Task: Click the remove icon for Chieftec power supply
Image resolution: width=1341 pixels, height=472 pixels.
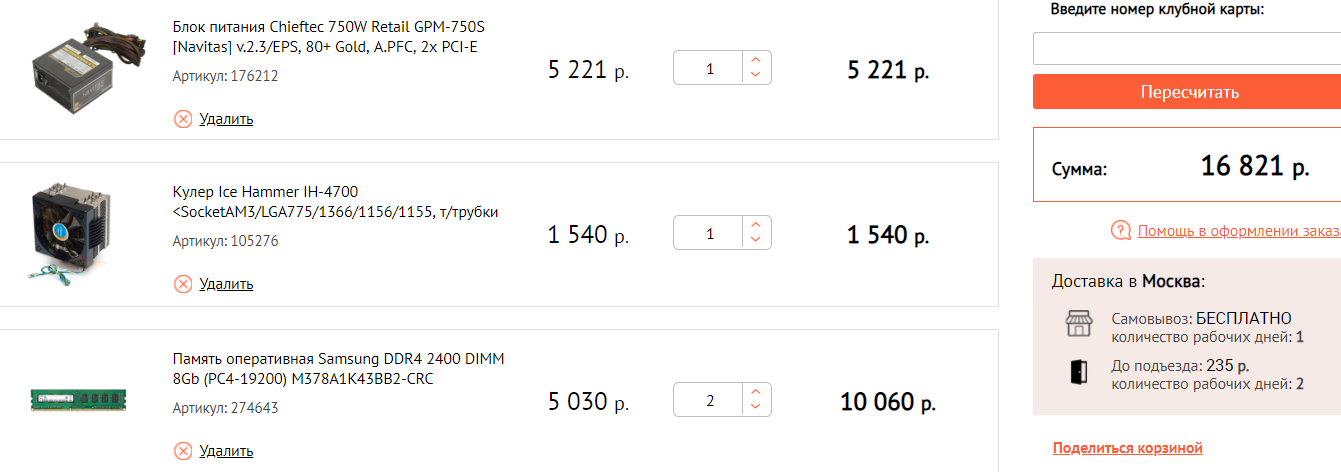Action: [183, 119]
